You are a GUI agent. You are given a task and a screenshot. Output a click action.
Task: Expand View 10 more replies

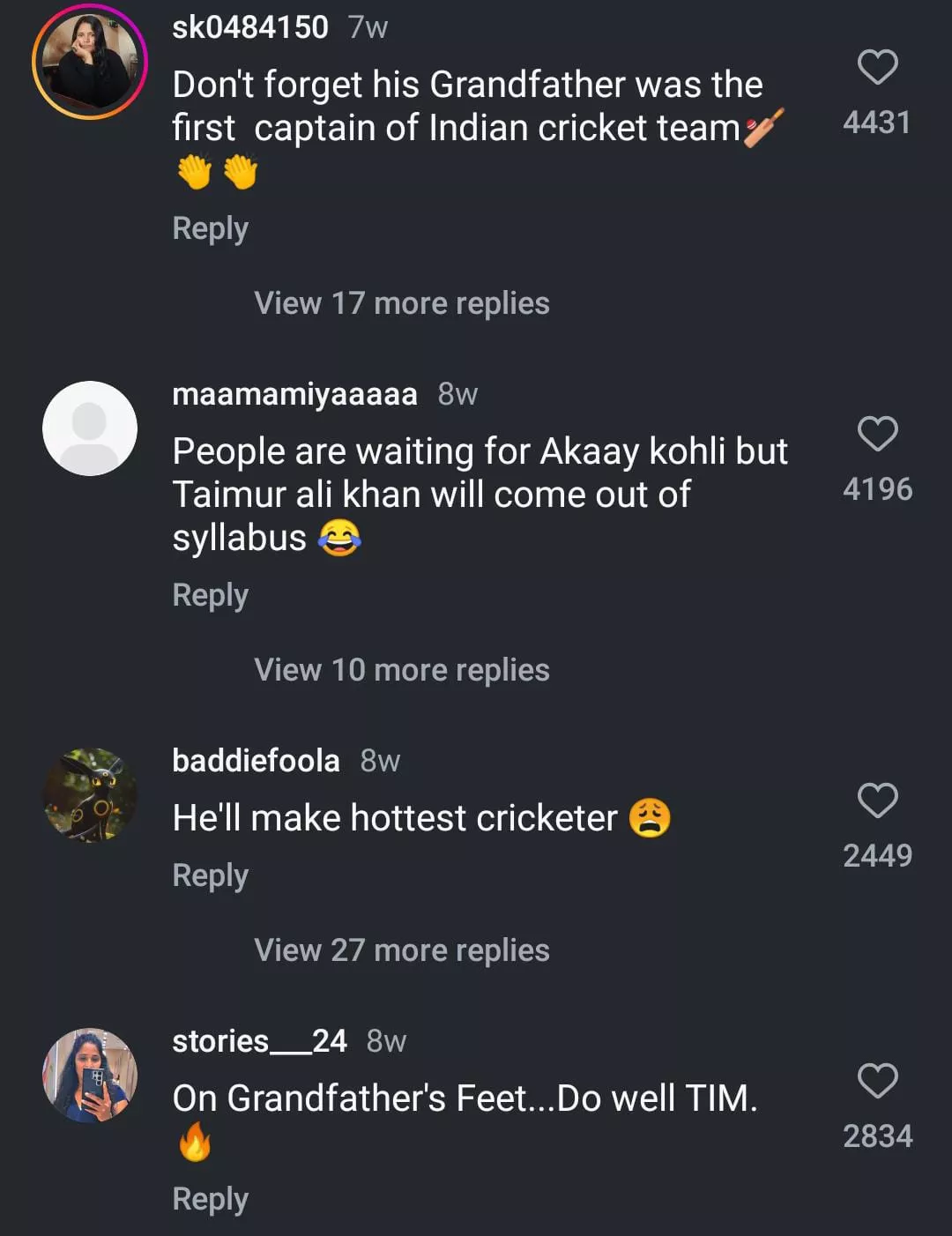click(x=401, y=670)
